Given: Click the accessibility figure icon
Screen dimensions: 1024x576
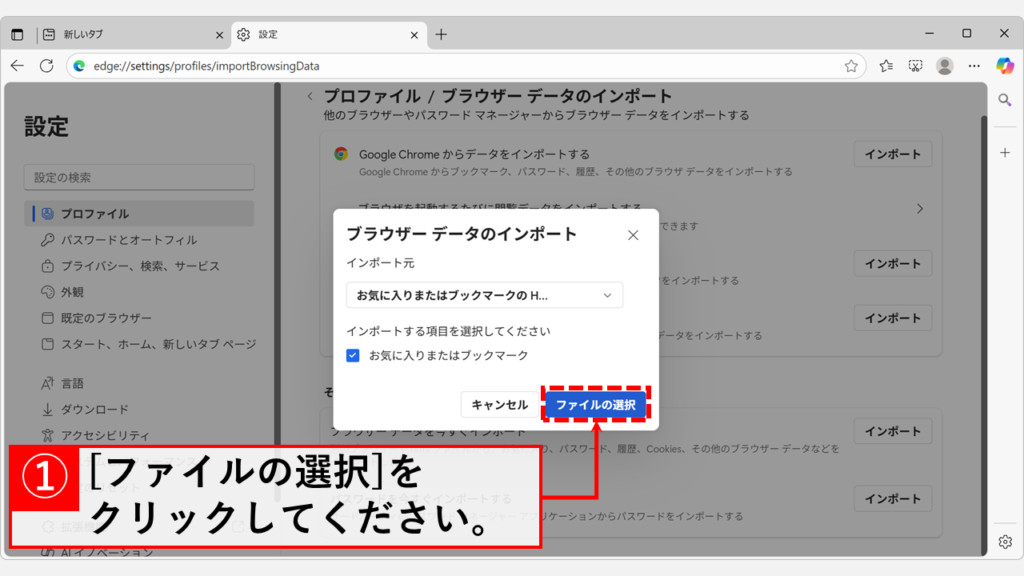Looking at the screenshot, I should 47,436.
